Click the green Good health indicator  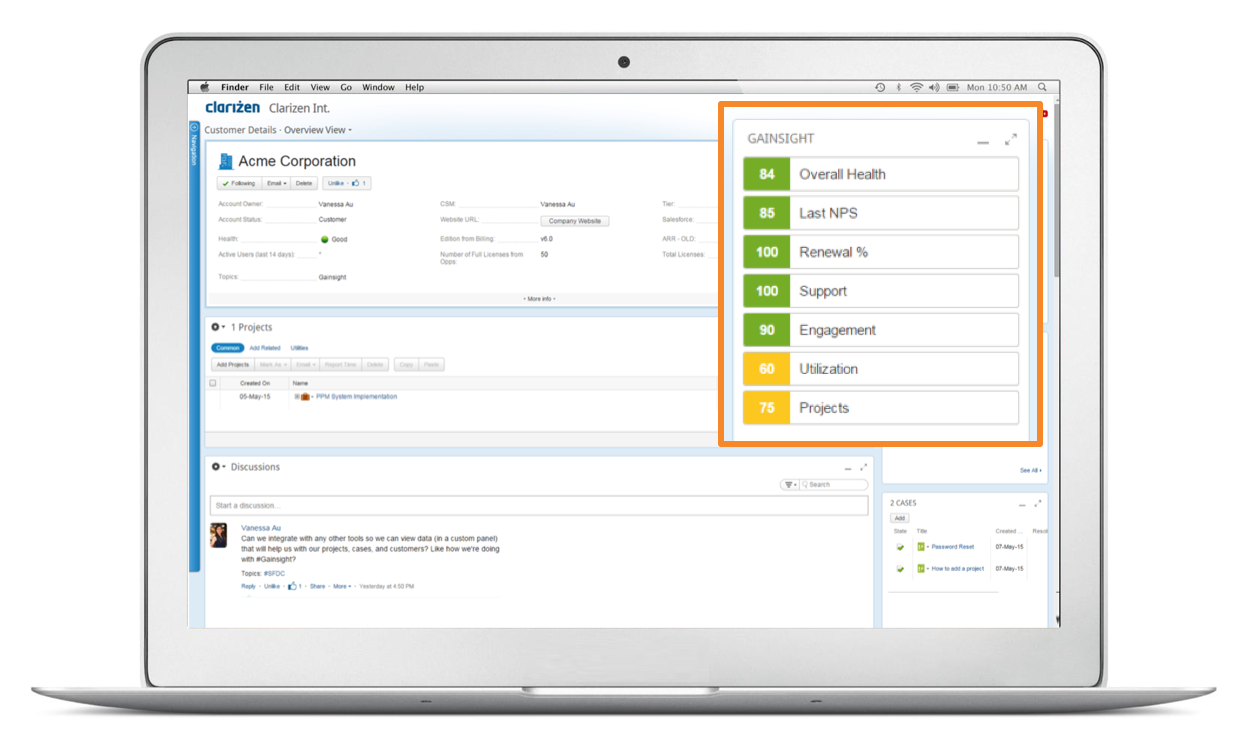(325, 240)
